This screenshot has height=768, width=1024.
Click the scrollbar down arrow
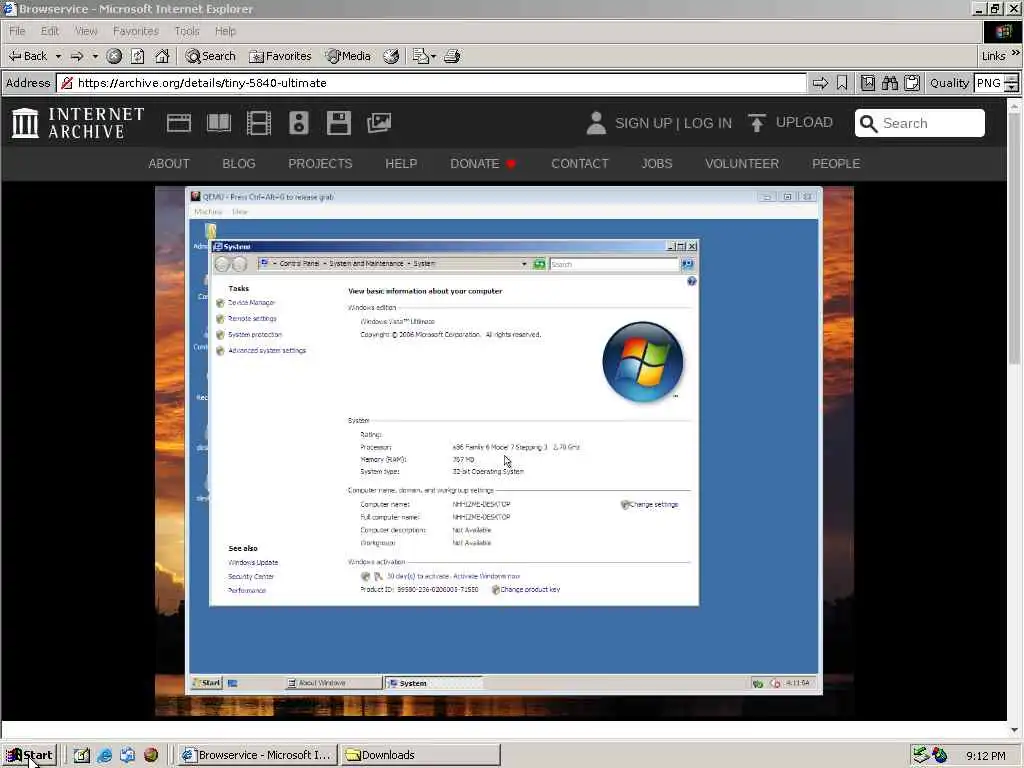pyautogui.click(x=1014, y=730)
